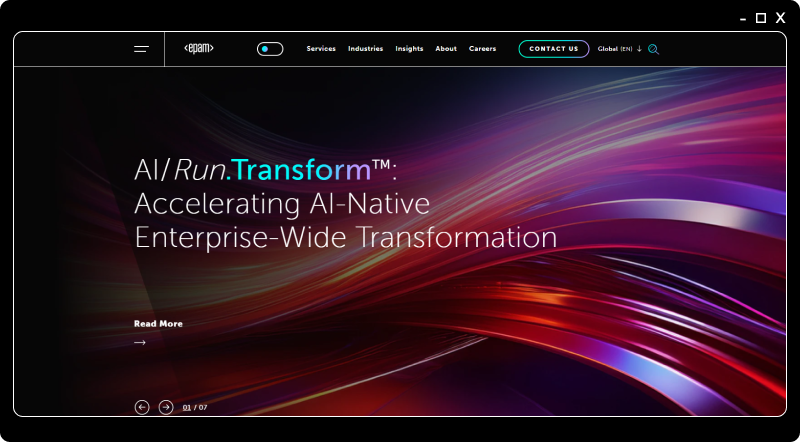Close the window with the X
This screenshot has height=442, width=800.
click(780, 17)
